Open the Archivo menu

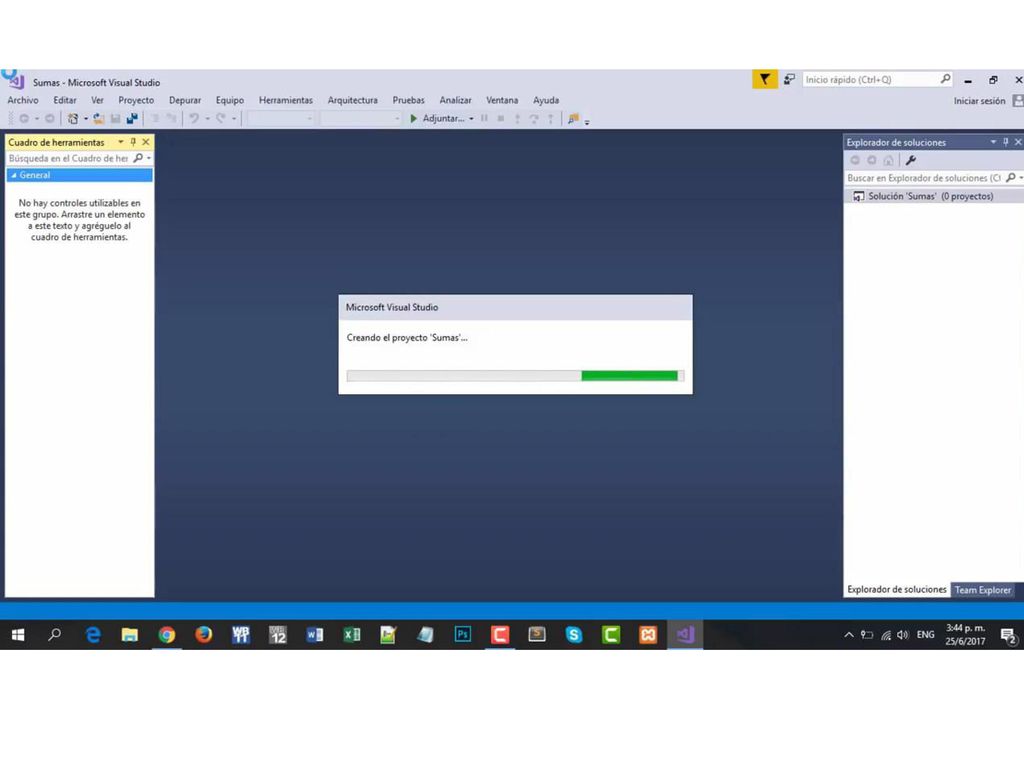point(23,100)
